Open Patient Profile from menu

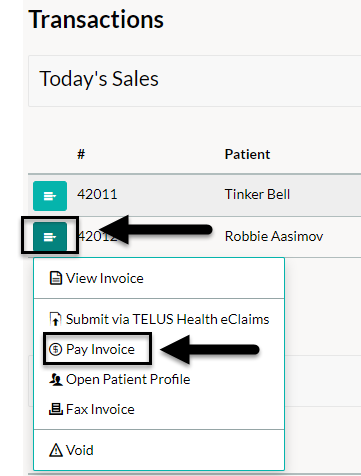click(159, 379)
